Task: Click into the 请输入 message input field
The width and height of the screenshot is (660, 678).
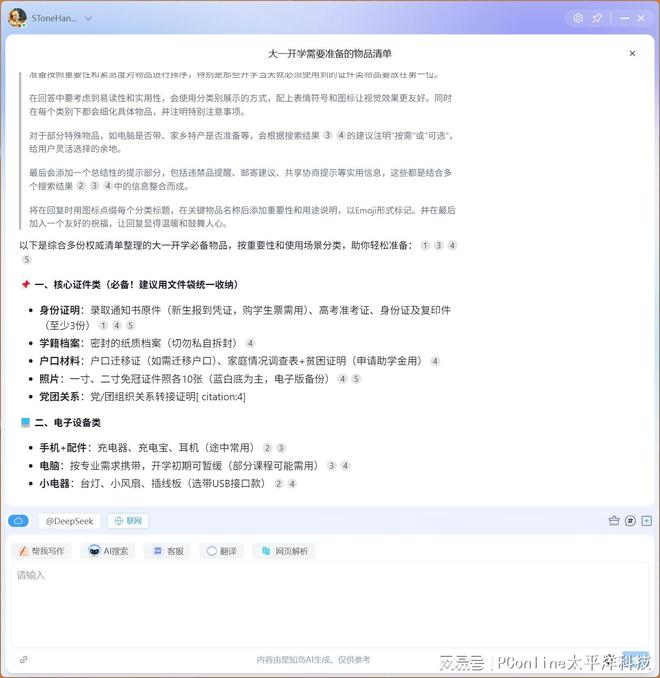Action: pos(330,605)
